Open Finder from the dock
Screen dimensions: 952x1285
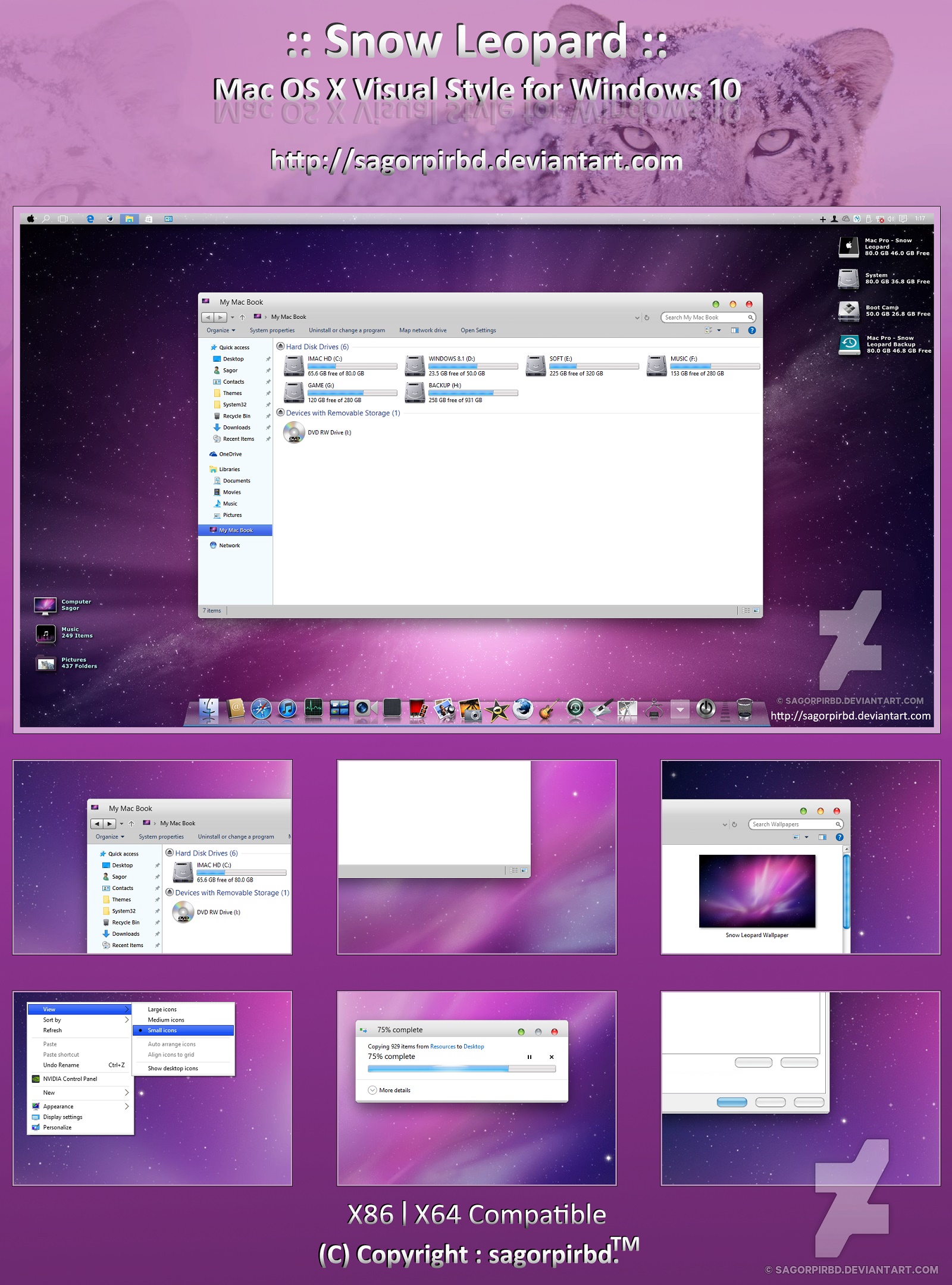pos(208,709)
